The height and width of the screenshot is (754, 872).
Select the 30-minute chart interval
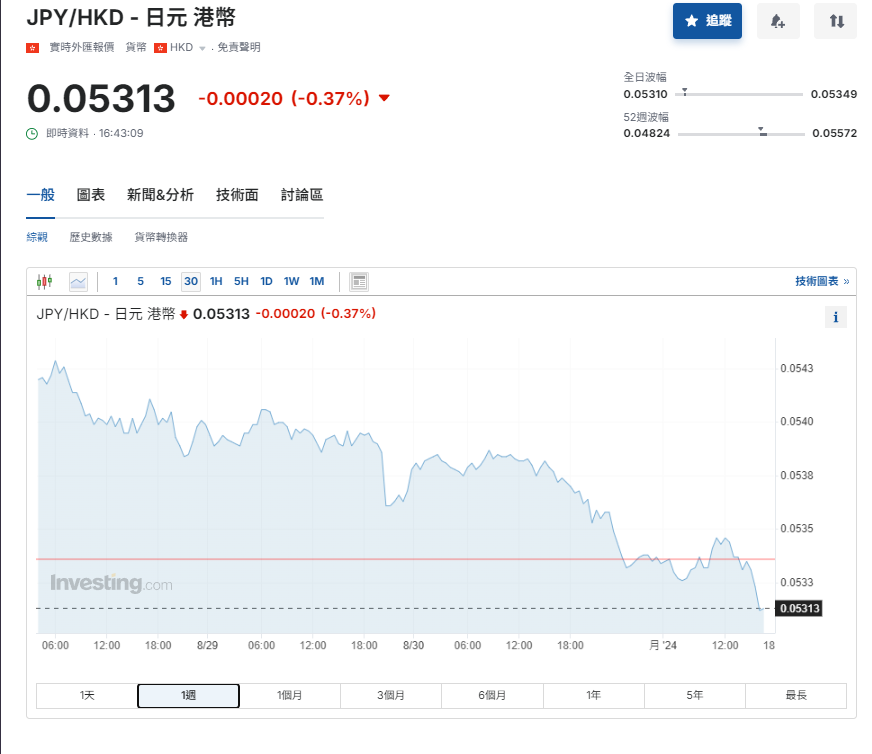click(190, 281)
